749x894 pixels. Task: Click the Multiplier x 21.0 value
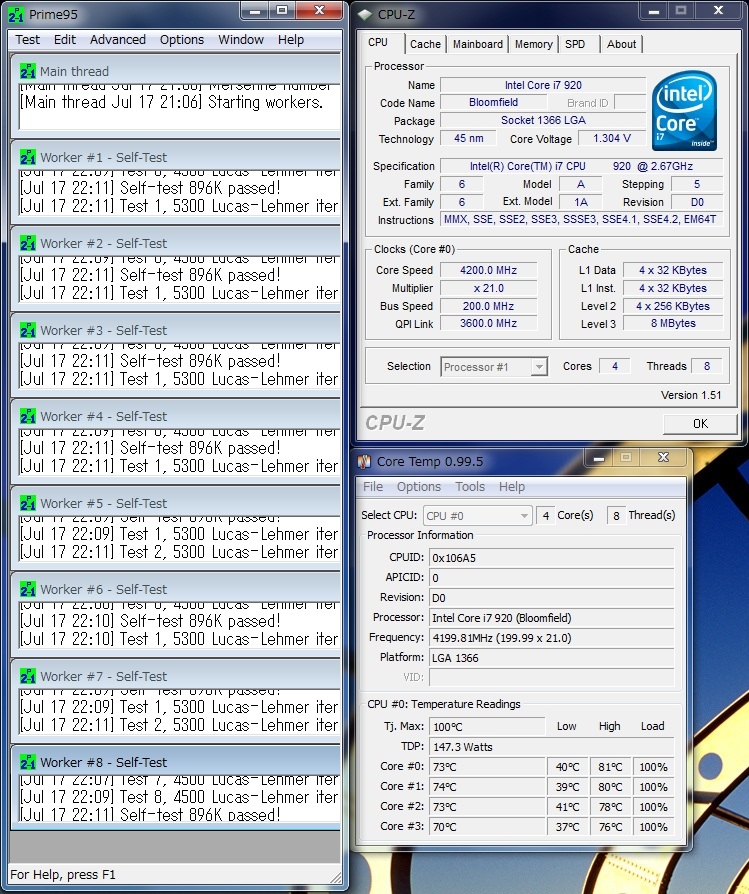489,288
